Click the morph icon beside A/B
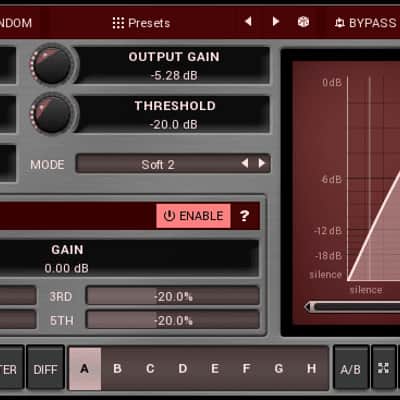This screenshot has height=400, width=400. tap(384, 368)
